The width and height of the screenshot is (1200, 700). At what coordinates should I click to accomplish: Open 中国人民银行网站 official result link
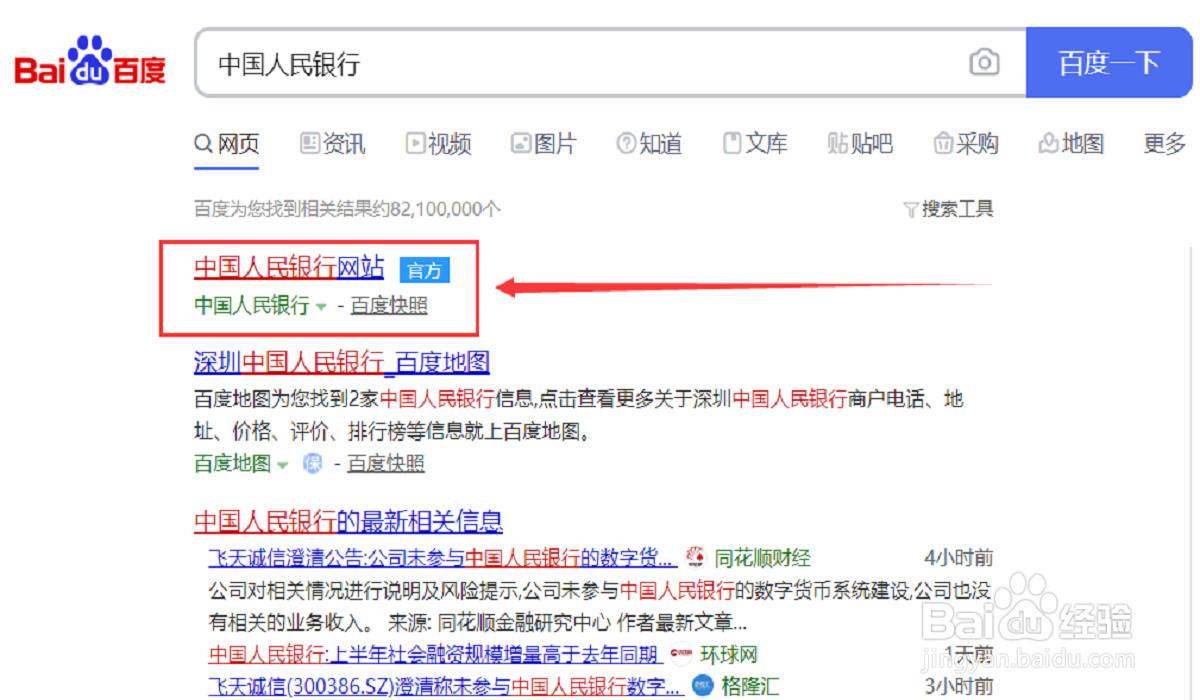pos(289,267)
